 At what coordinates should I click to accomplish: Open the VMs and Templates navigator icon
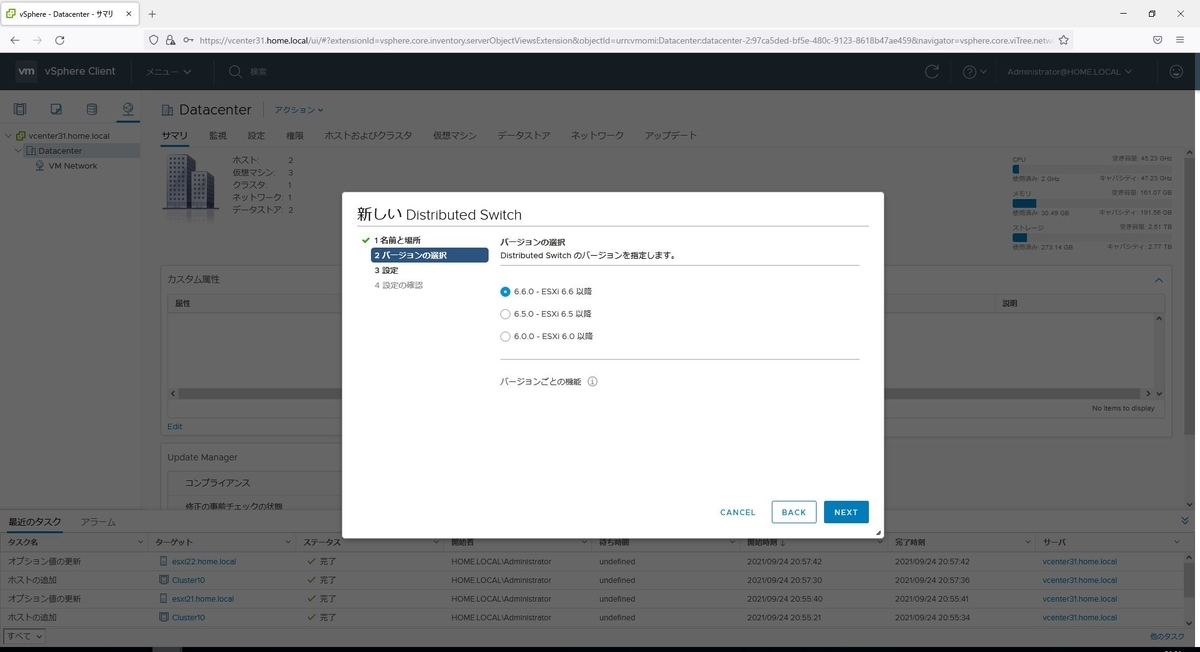point(56,109)
